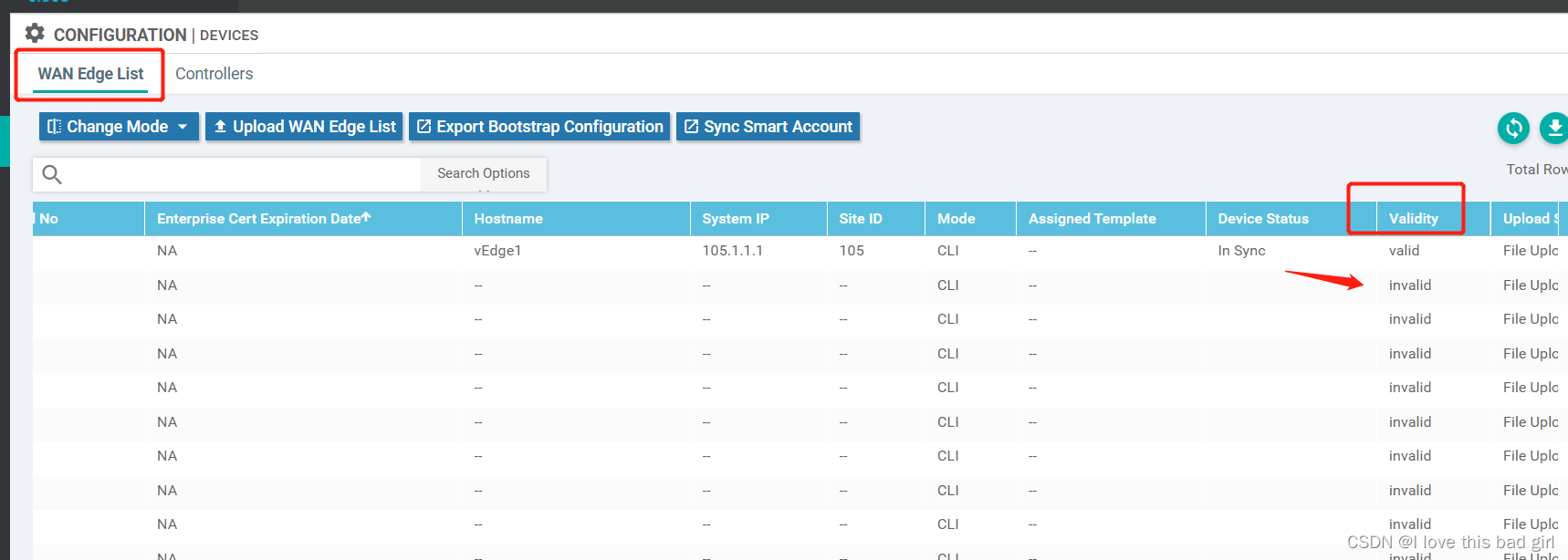Click the green refresh icon
The width and height of the screenshot is (1568, 560).
pyautogui.click(x=1513, y=128)
